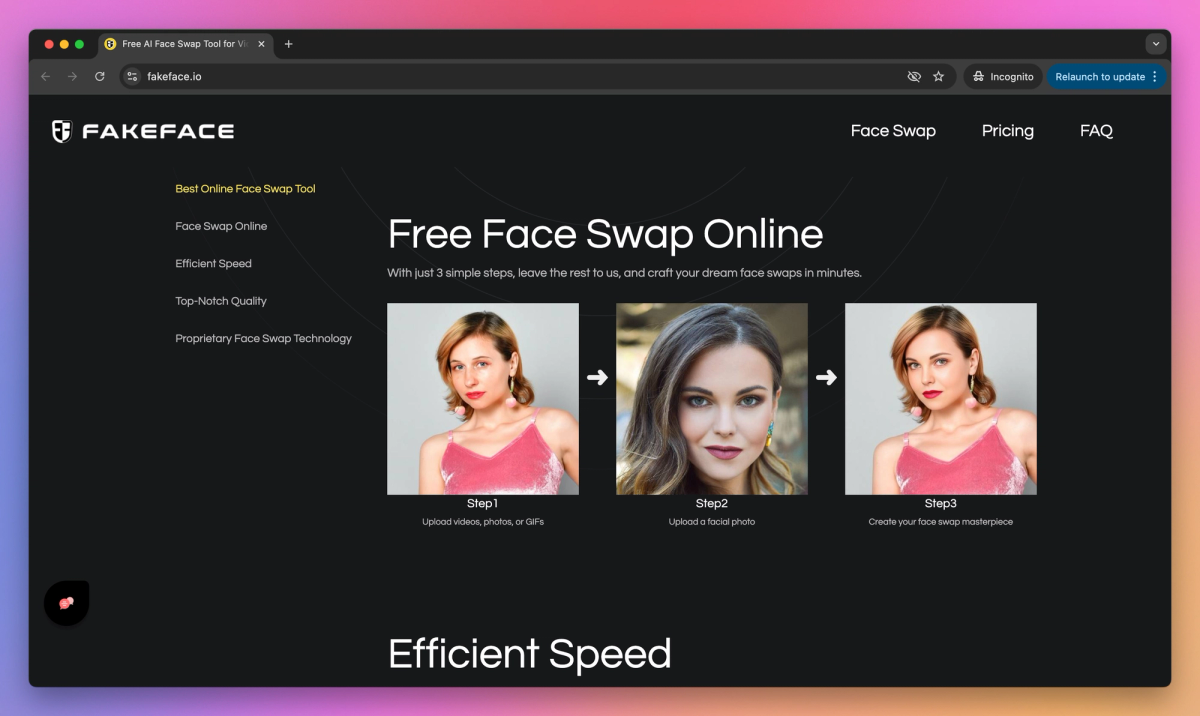The image size is (1200, 716).
Task: Click the Step2 label text
Action: click(x=712, y=504)
